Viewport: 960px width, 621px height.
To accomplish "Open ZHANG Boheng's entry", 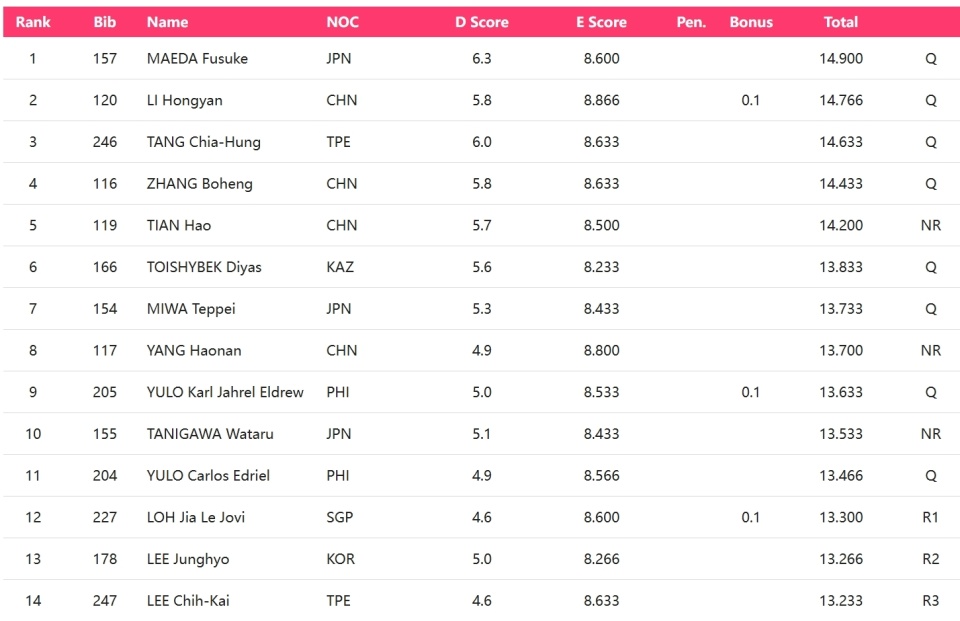I will (x=200, y=184).
